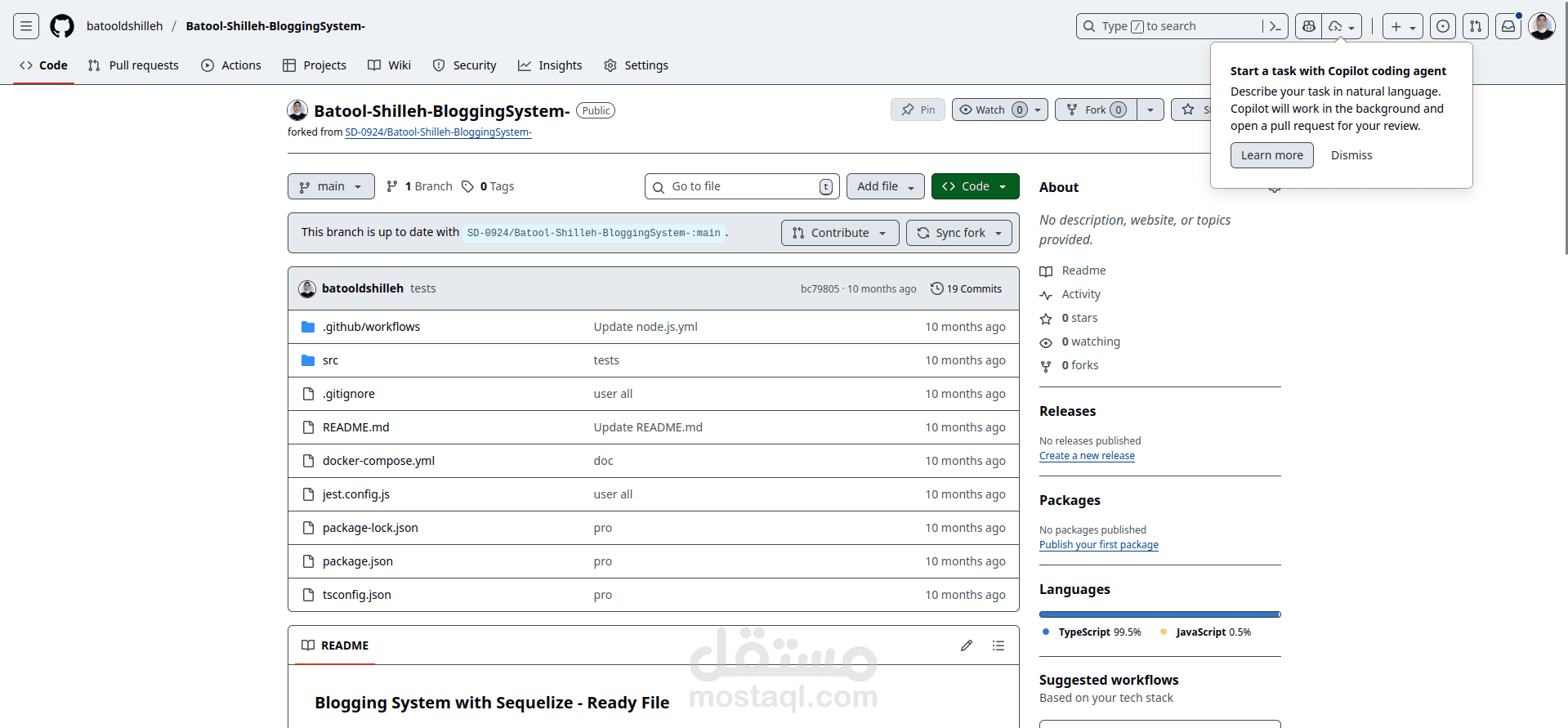Click the edit README pencil icon
Screen dimensions: 1568x728
967,645
